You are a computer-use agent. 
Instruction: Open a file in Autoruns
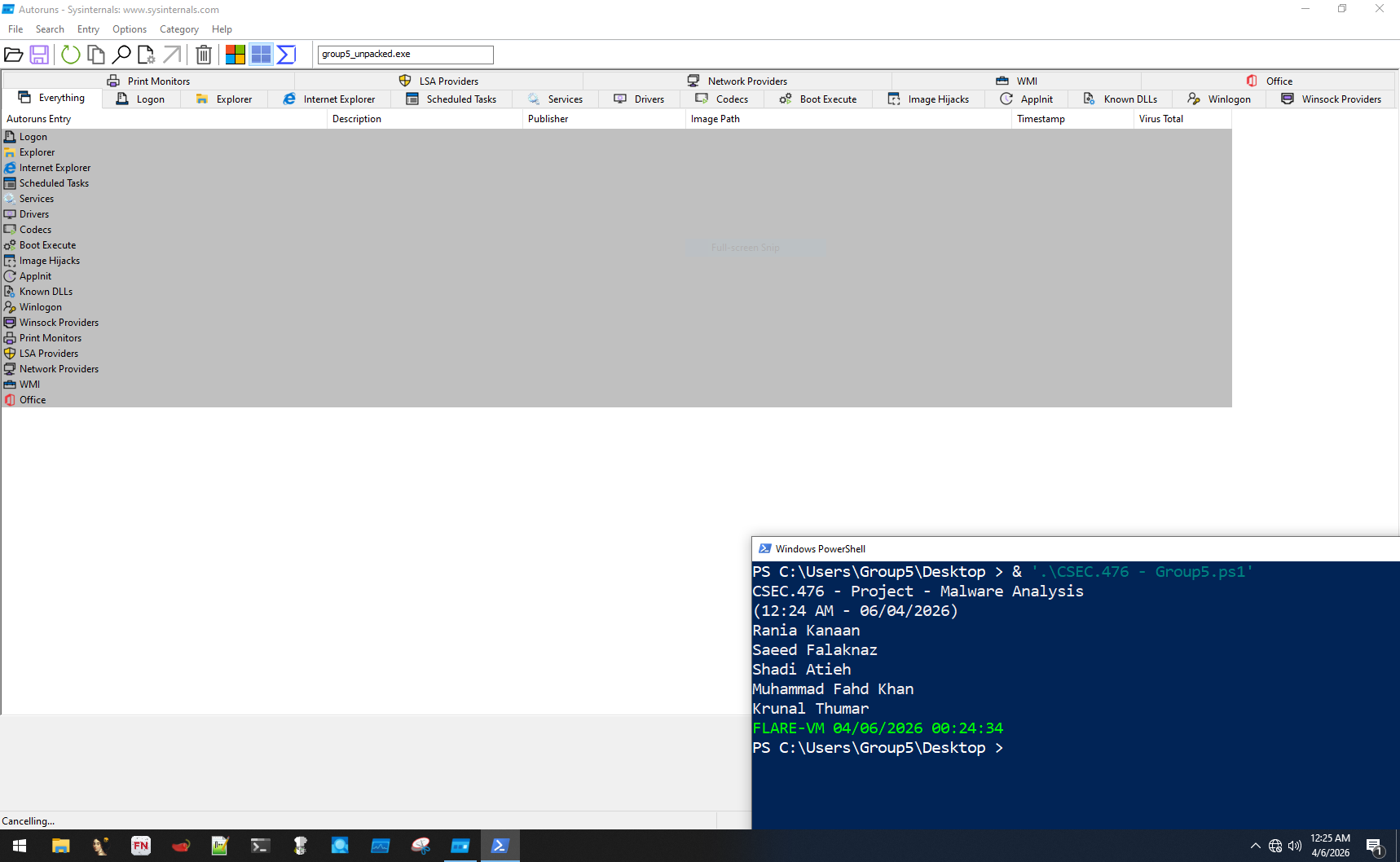14,55
